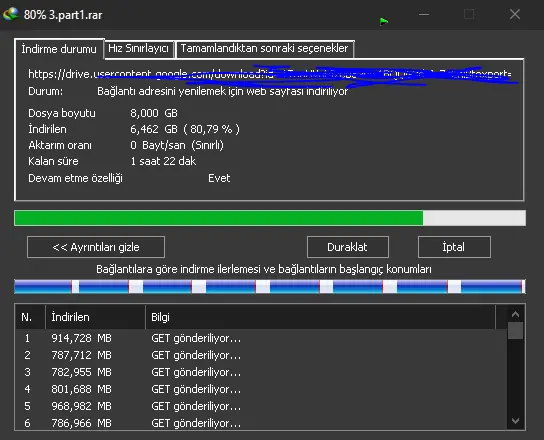Viewport: 544px width, 440px height.
Task: Click Ayrıntıları gizle button
Action: 96,247
